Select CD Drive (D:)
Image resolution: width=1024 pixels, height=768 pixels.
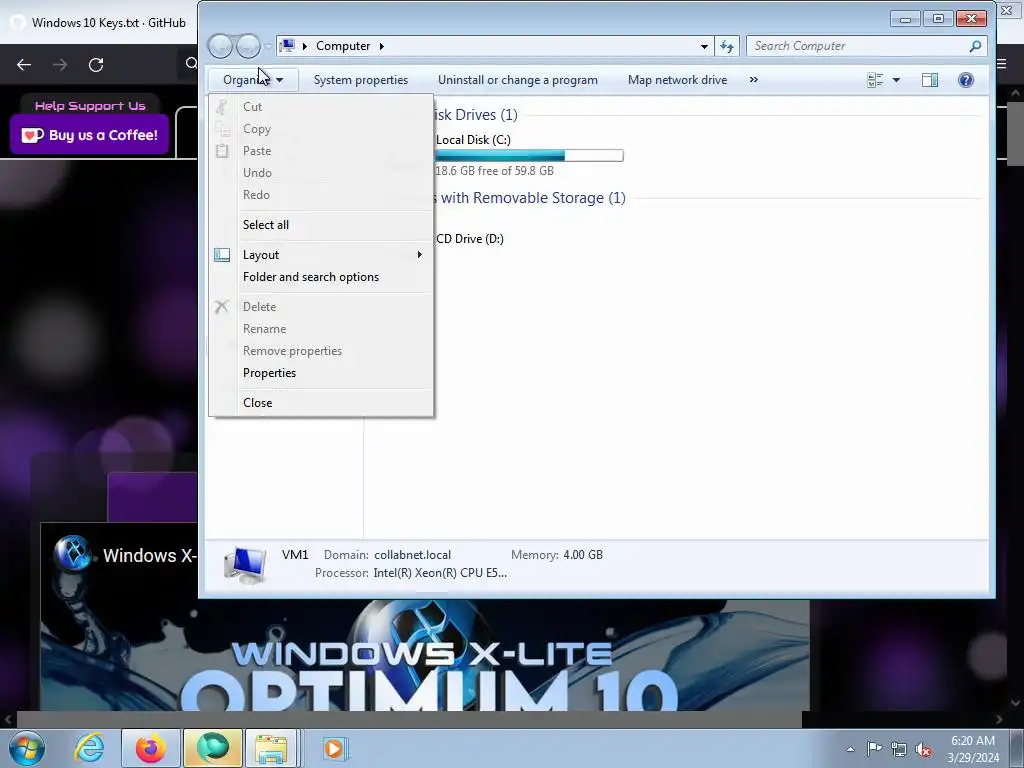[x=470, y=239]
